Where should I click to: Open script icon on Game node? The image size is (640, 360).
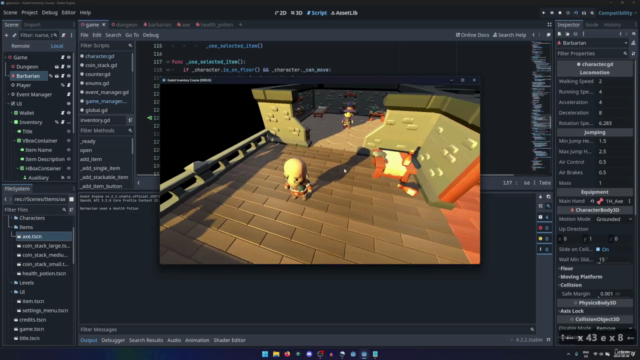[62, 58]
